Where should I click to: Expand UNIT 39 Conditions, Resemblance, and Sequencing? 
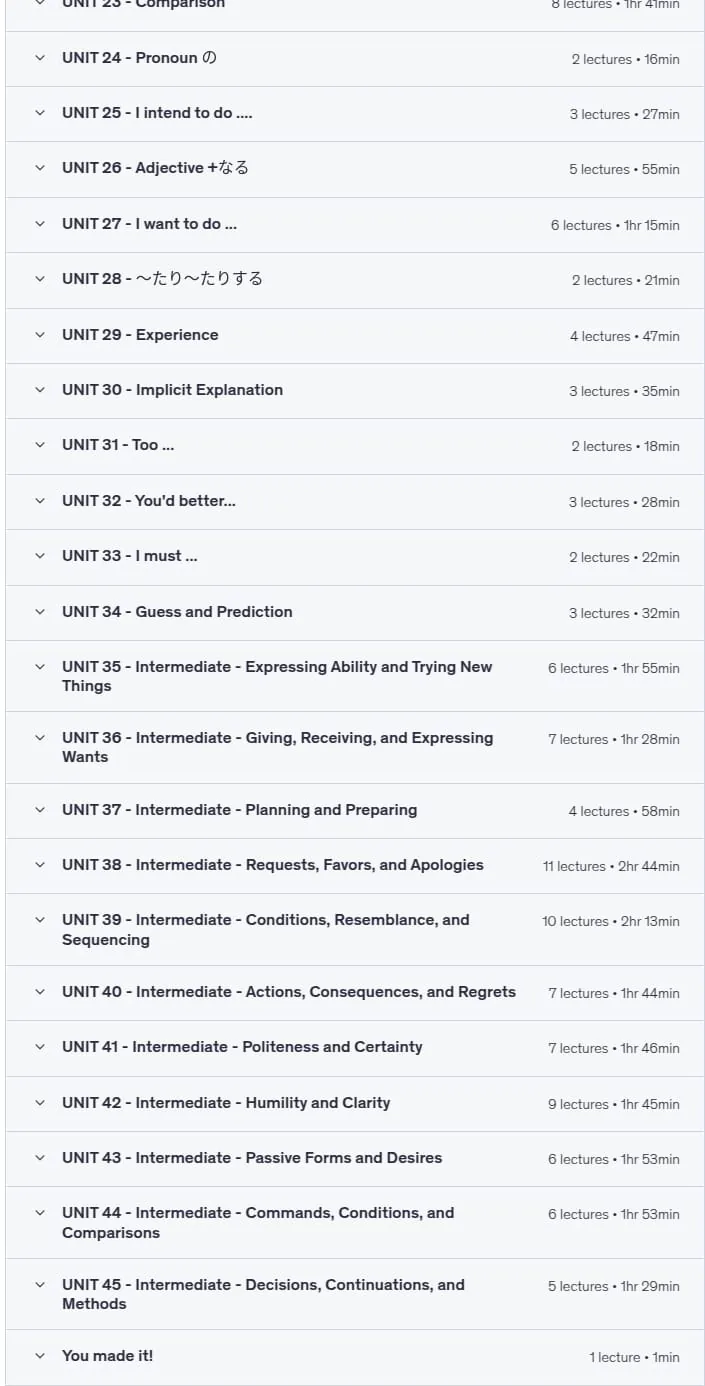355,930
